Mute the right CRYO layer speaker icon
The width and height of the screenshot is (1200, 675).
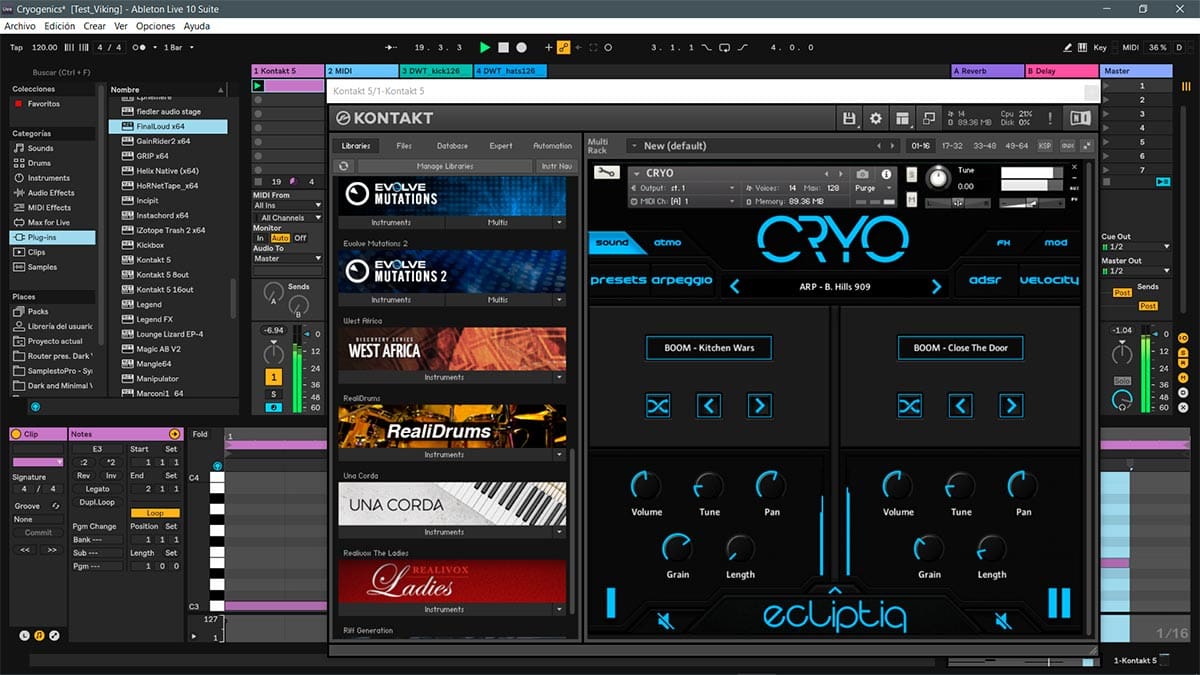(1003, 621)
